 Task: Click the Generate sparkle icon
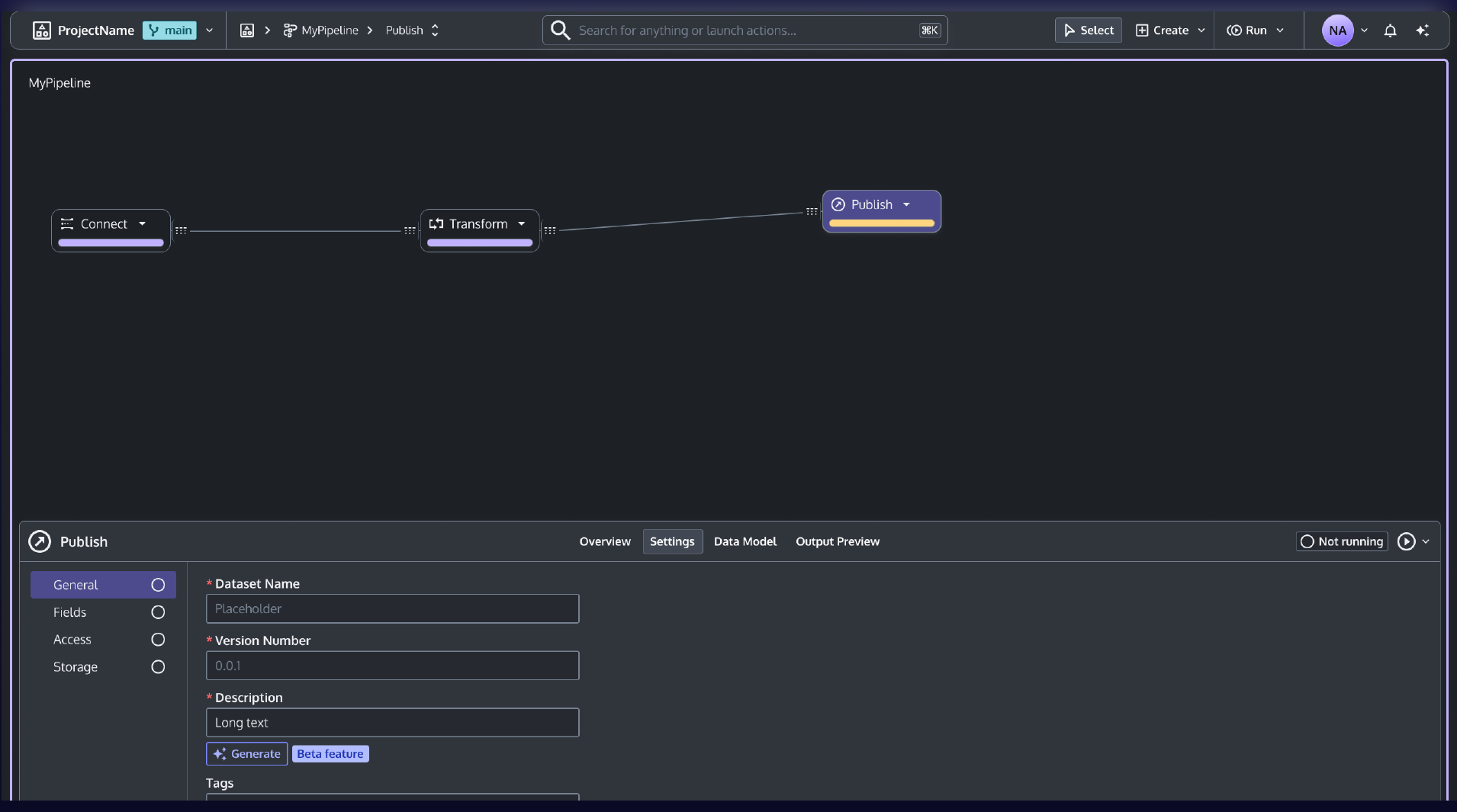[220, 754]
